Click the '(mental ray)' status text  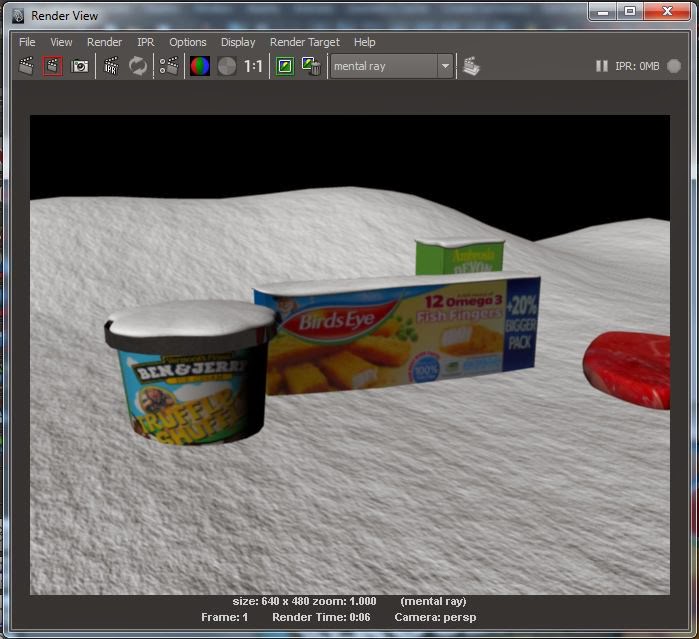pos(433,601)
